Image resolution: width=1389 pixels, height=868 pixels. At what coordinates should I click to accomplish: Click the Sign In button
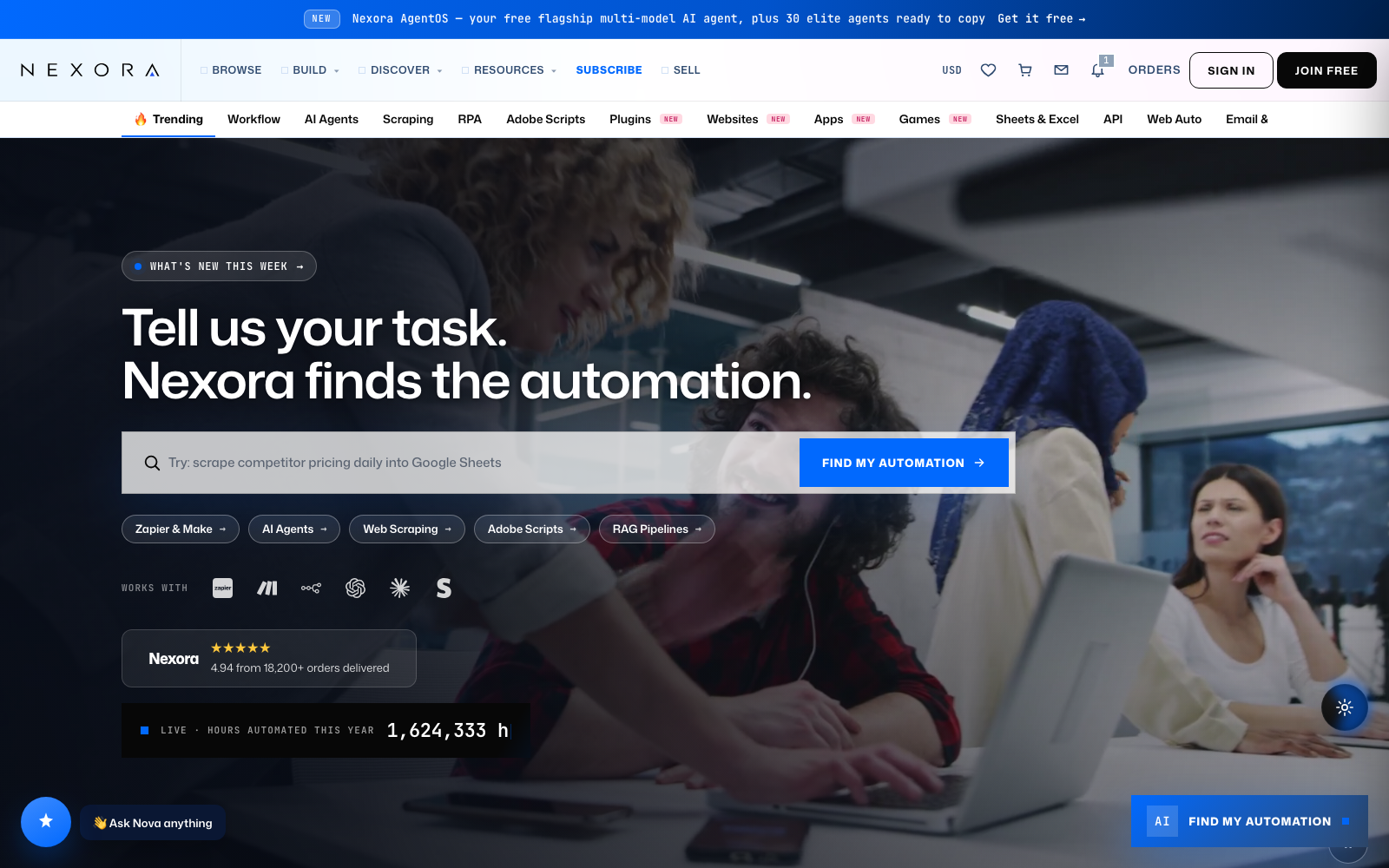(x=1231, y=70)
